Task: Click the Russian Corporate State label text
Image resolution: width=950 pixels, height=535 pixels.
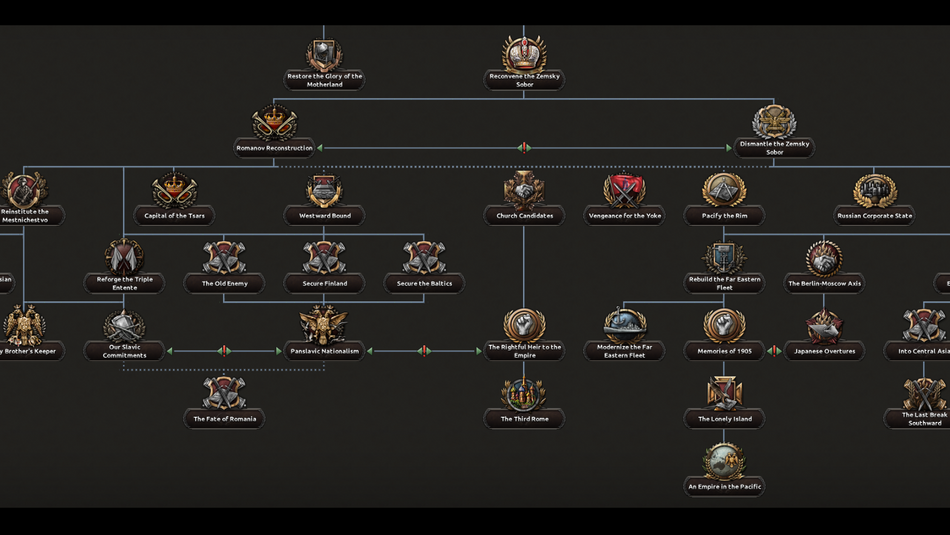Action: click(x=874, y=216)
